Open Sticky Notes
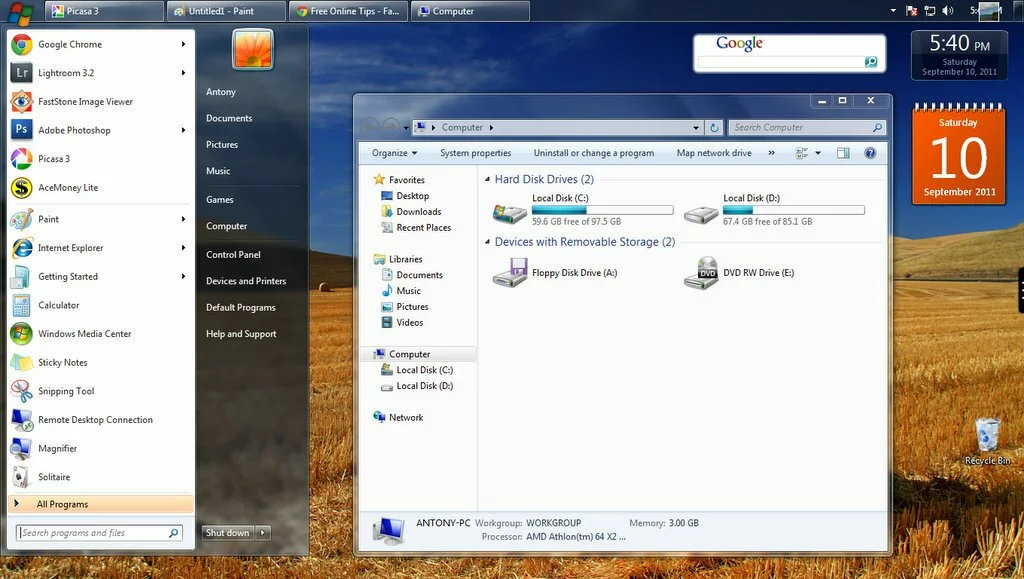Screen dimensions: 1024x579 [x=101, y=362]
